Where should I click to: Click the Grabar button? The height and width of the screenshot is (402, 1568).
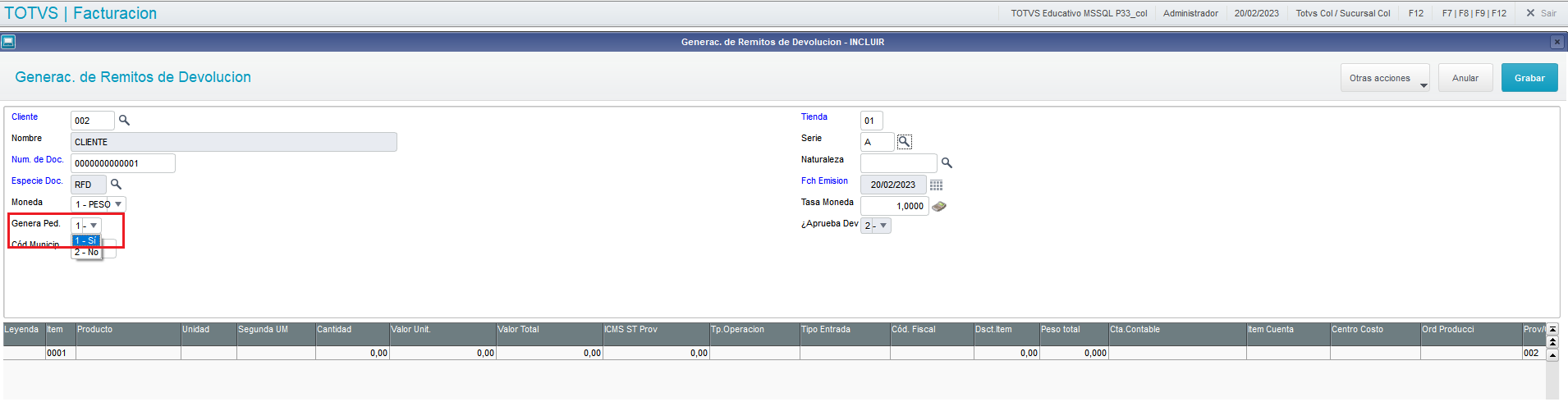coord(1529,78)
